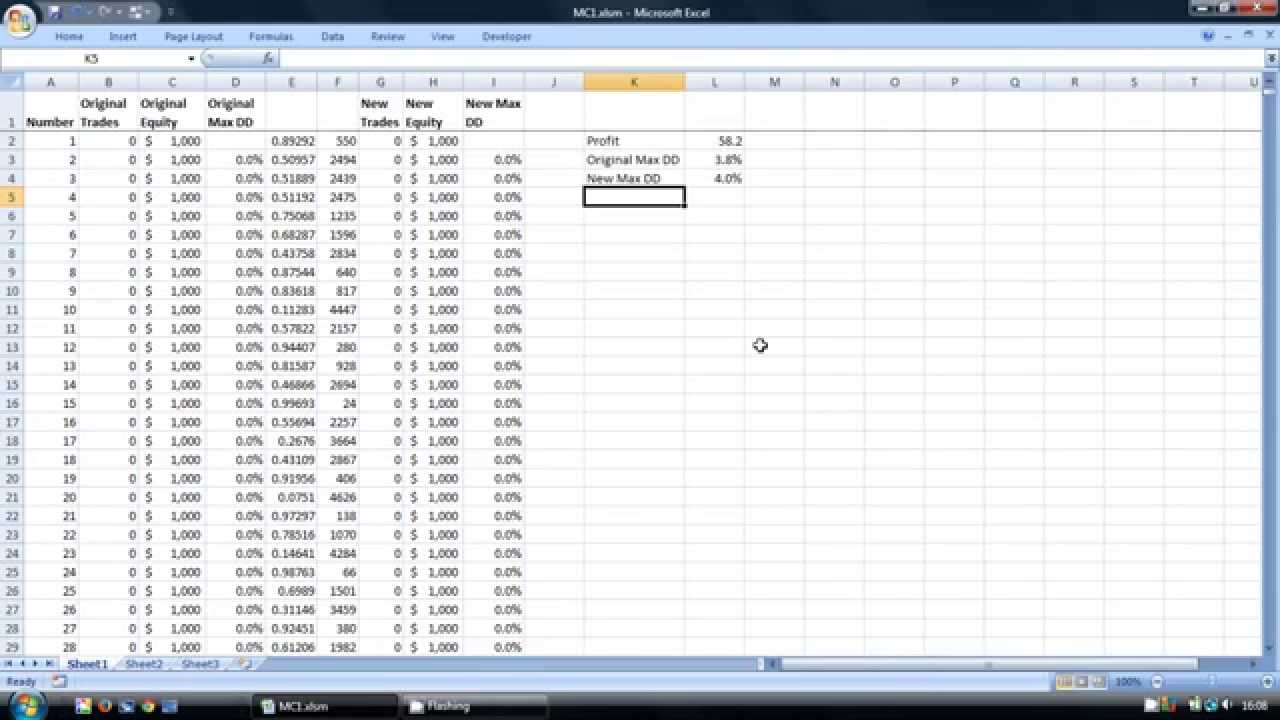Open the Windows Start orb
1280x720 pixels.
(27, 705)
